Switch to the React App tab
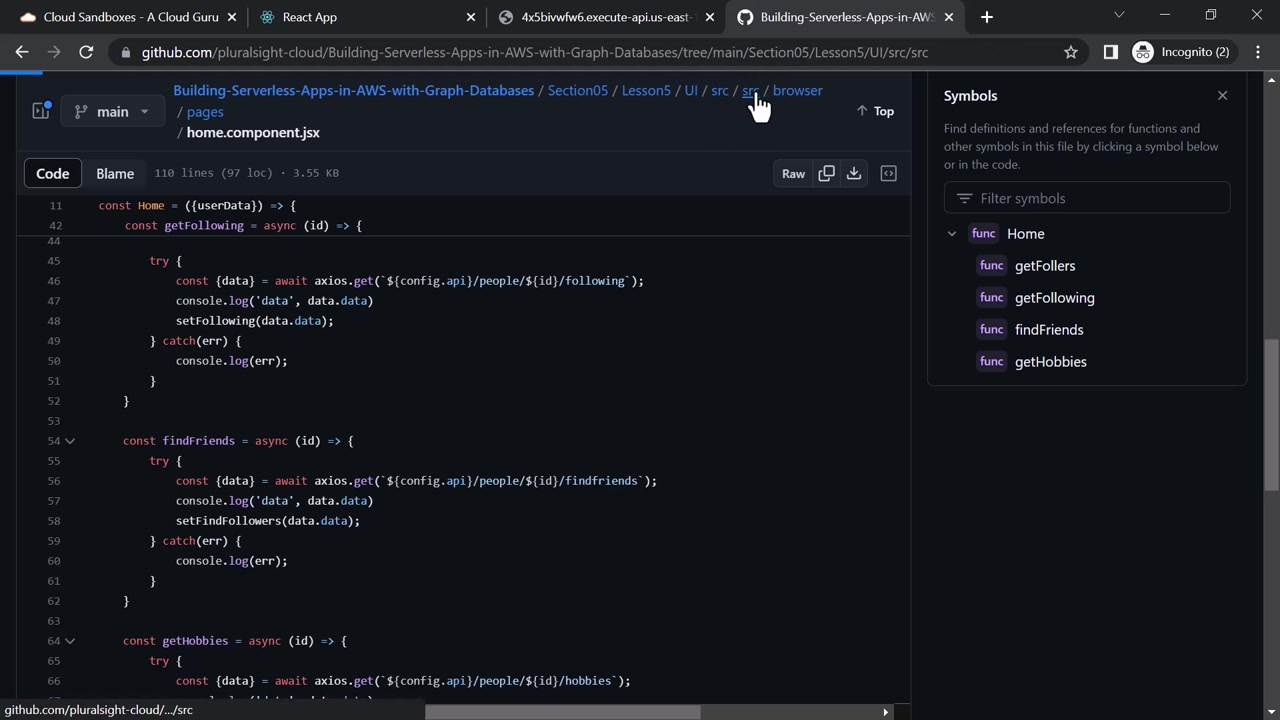Image resolution: width=1280 pixels, height=720 pixels. [x=310, y=17]
